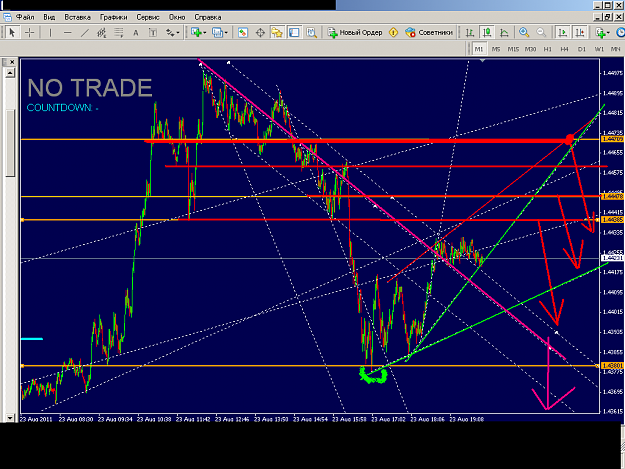Image resolution: width=625 pixels, height=469 pixels.
Task: Switch chart to Candlesticks mode
Action: pos(487,33)
